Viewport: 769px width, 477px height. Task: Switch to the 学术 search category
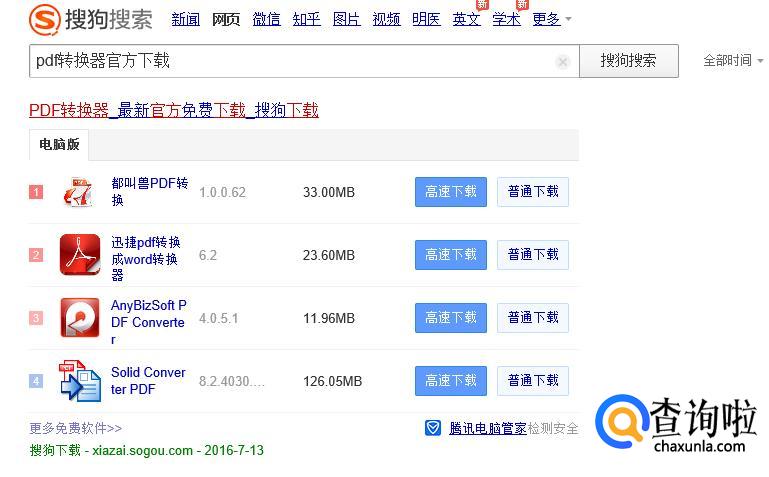coord(506,19)
